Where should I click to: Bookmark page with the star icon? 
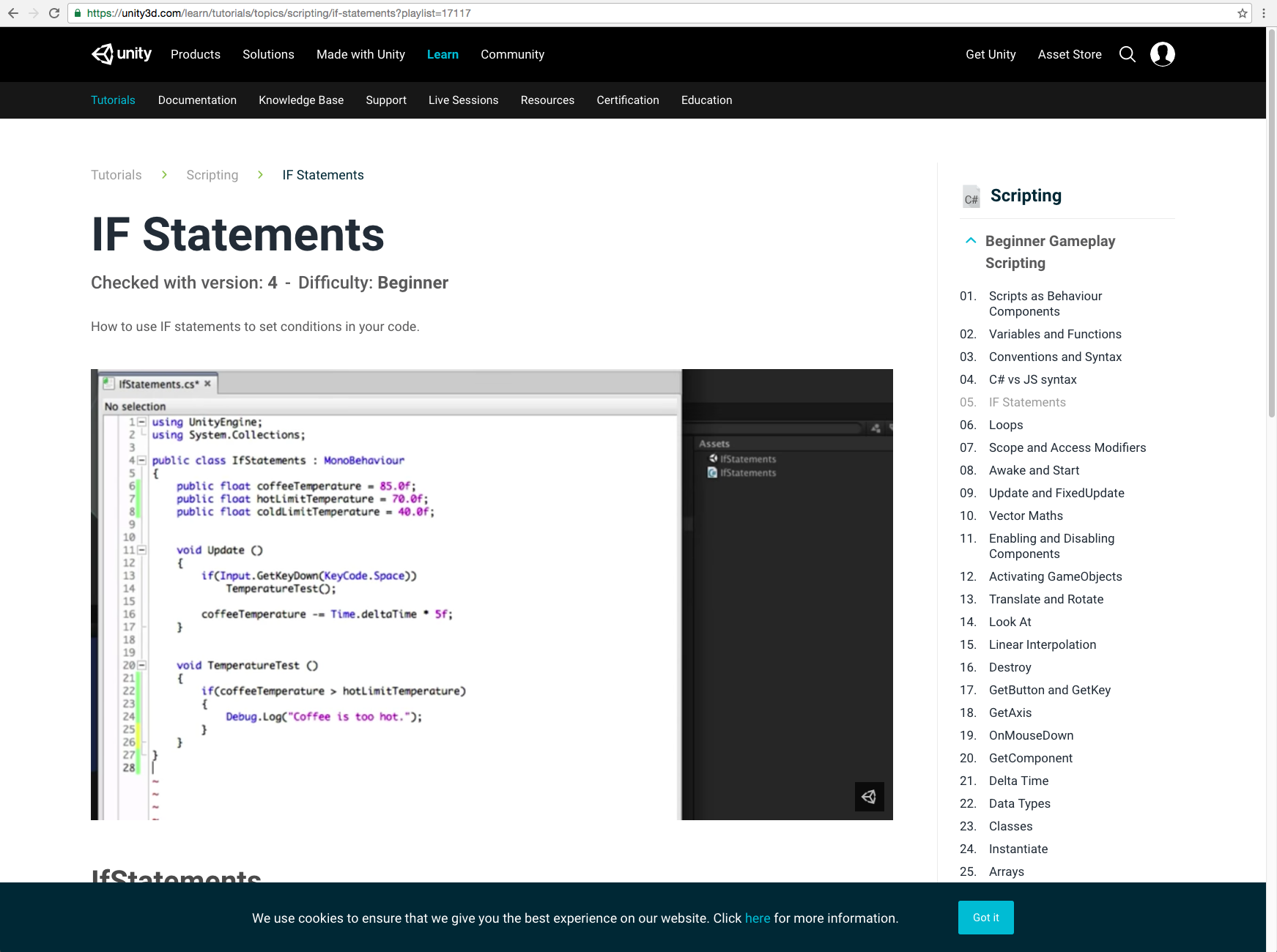click(1243, 13)
